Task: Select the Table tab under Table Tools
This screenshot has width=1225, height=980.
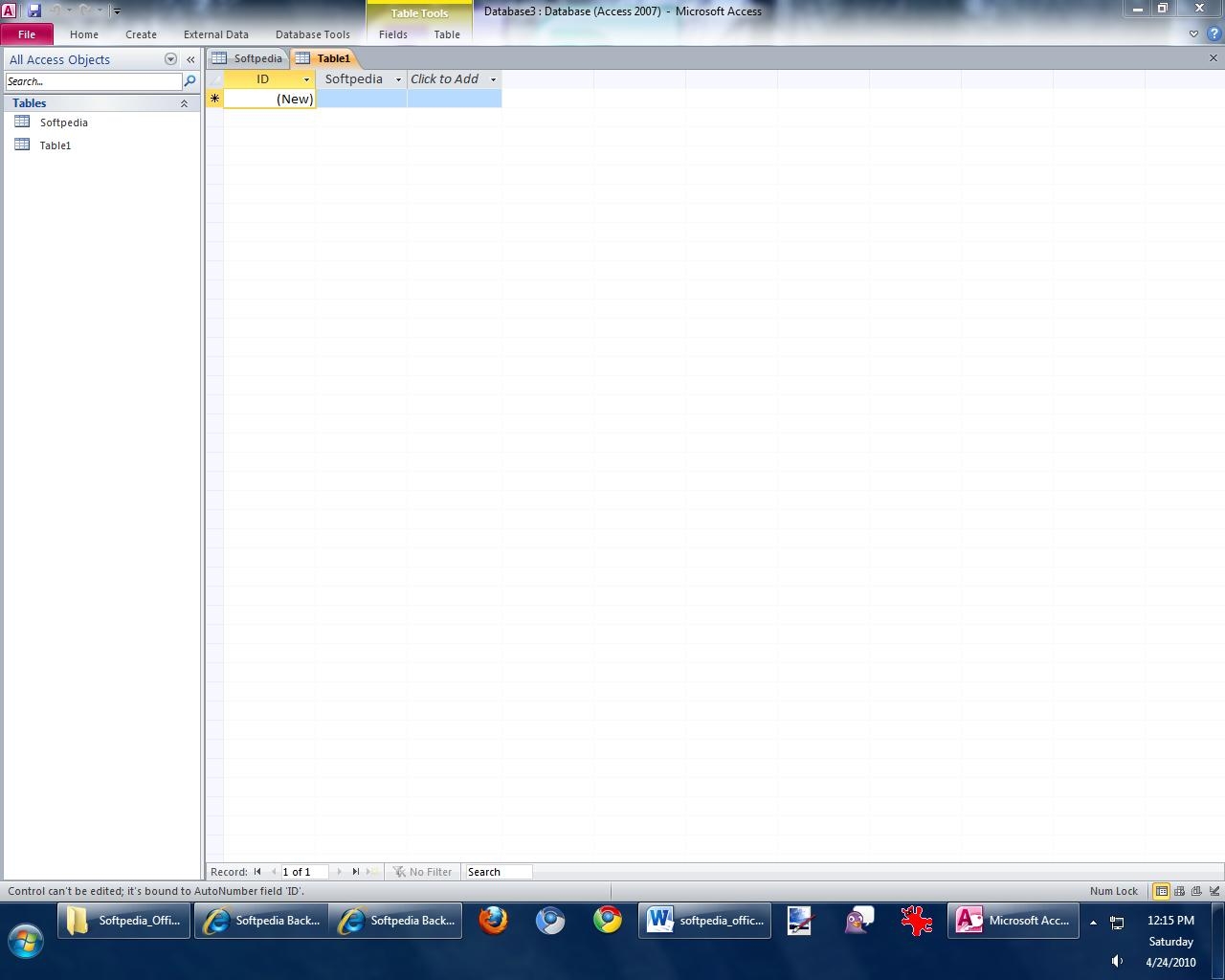Action: [447, 34]
